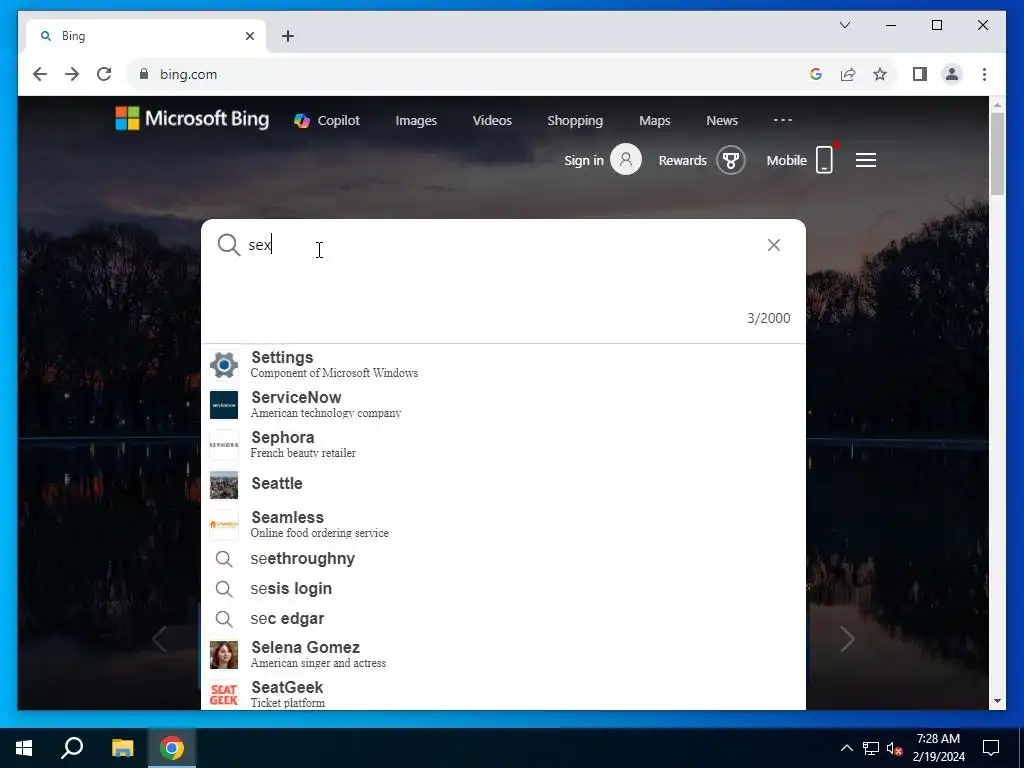
Task: Open the Chrome profile icon
Action: click(952, 74)
